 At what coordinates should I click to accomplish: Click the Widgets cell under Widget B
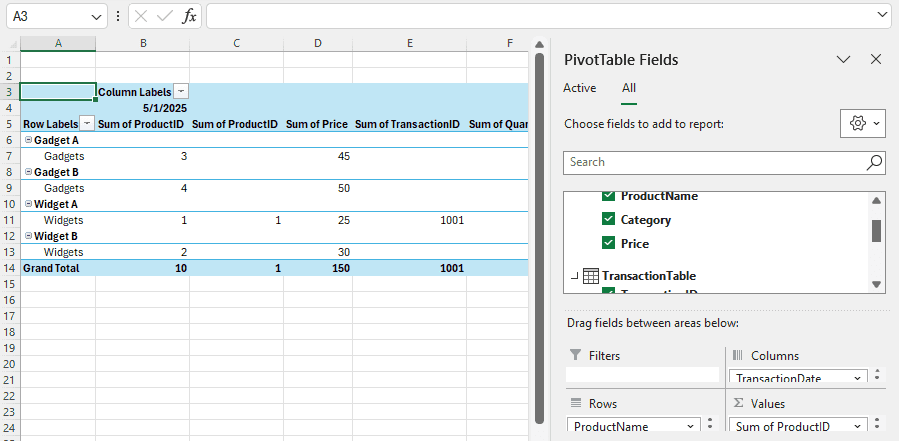click(x=58, y=252)
